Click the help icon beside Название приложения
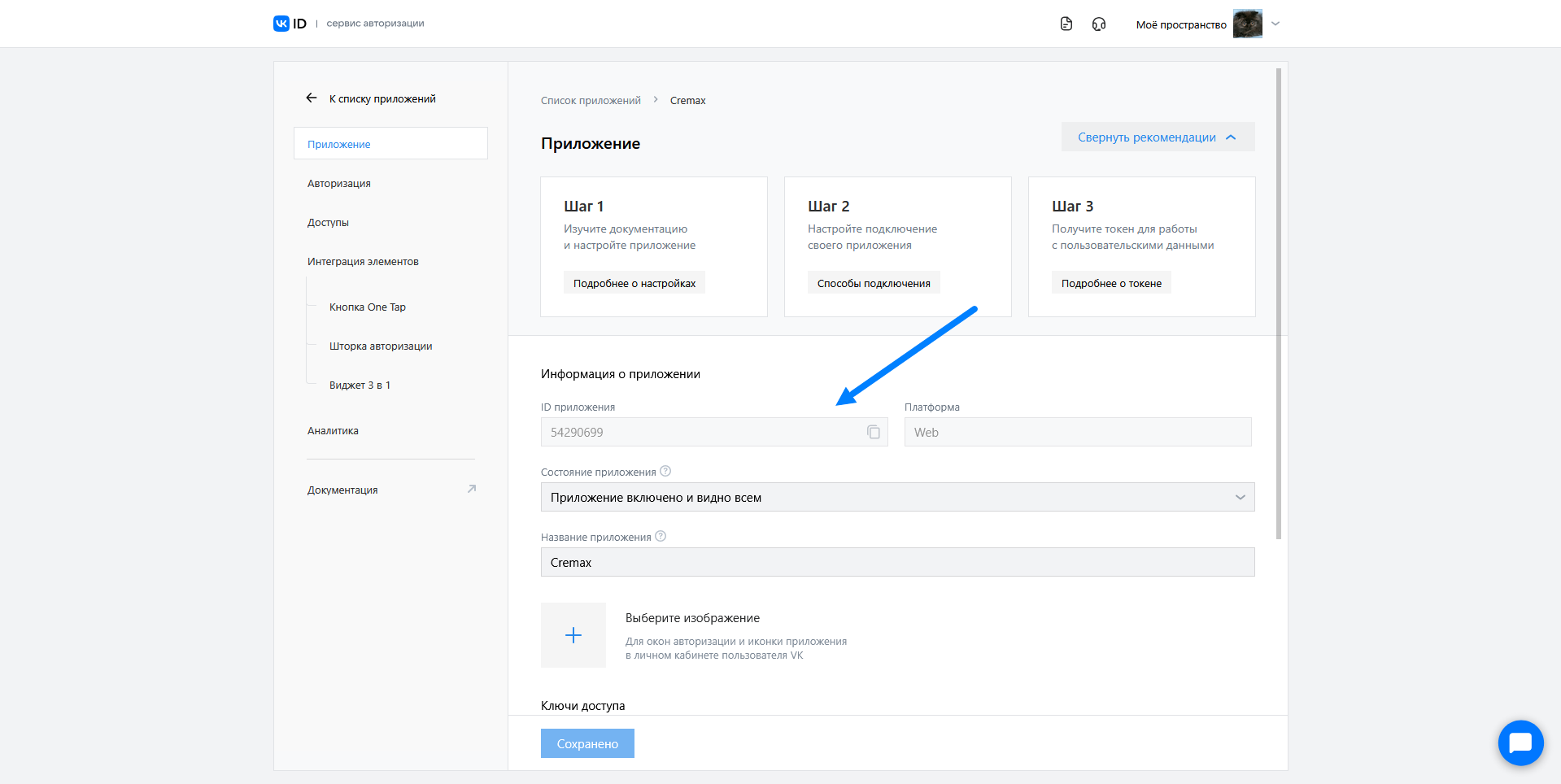The height and width of the screenshot is (784, 1561). click(x=661, y=537)
